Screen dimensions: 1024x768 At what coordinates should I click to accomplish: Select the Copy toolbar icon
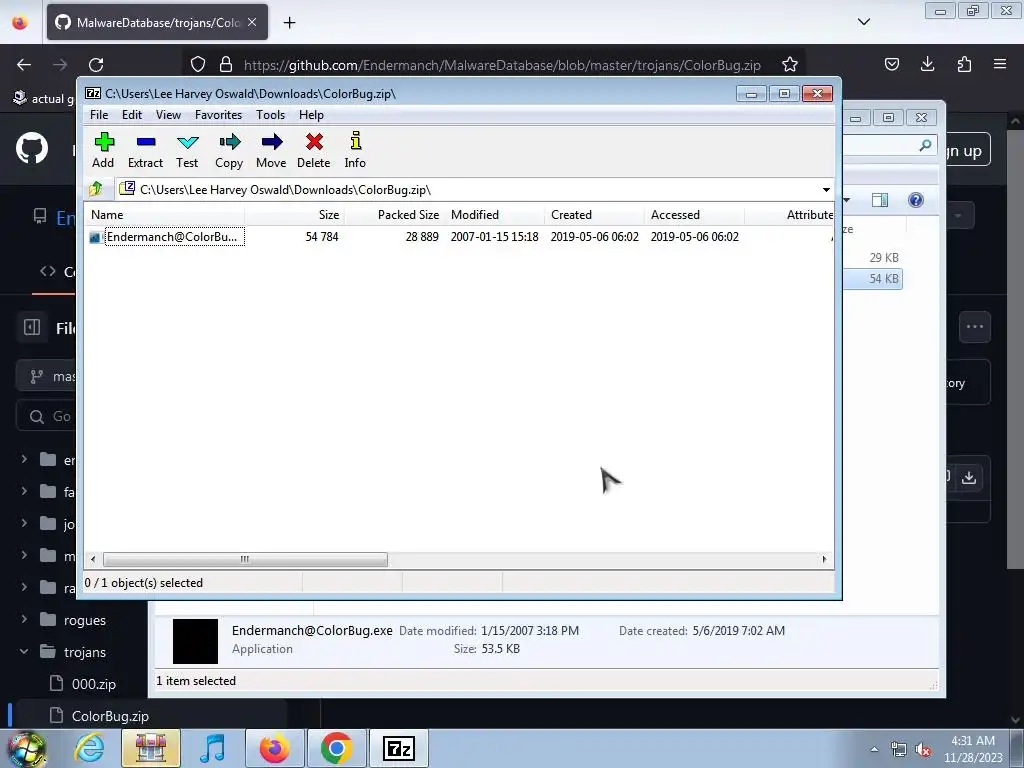point(229,151)
